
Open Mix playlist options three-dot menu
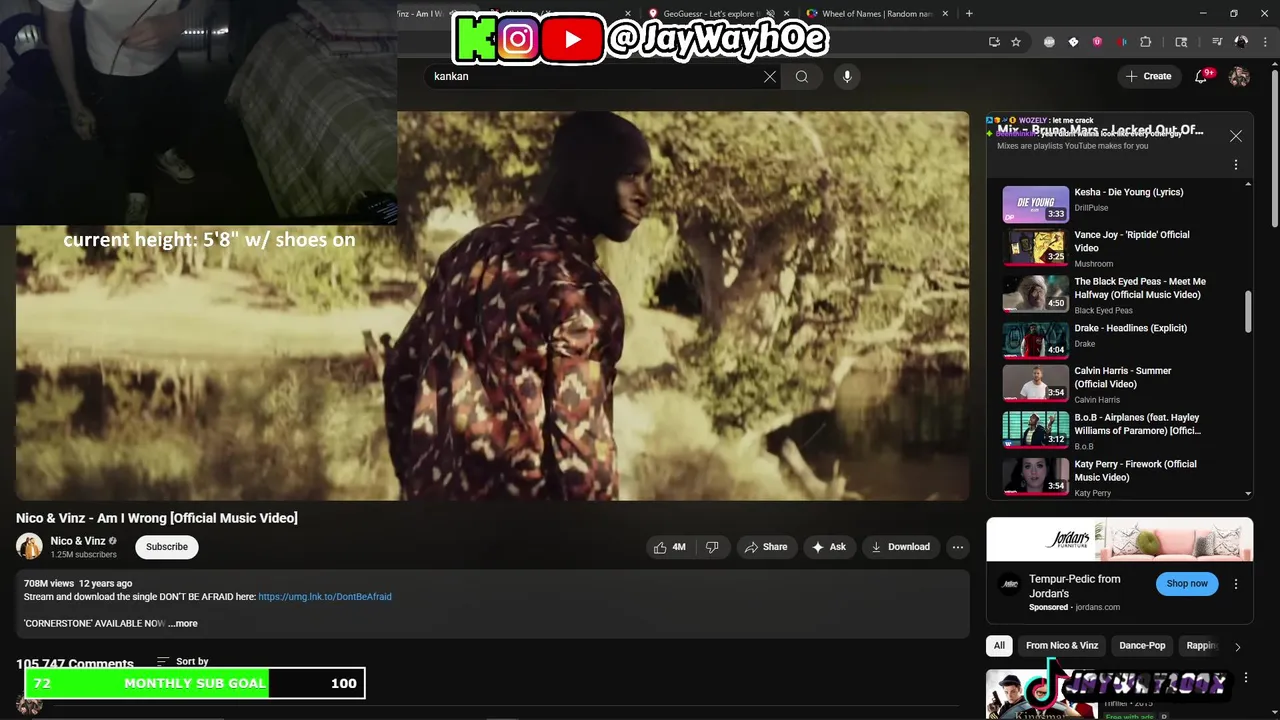[1236, 164]
